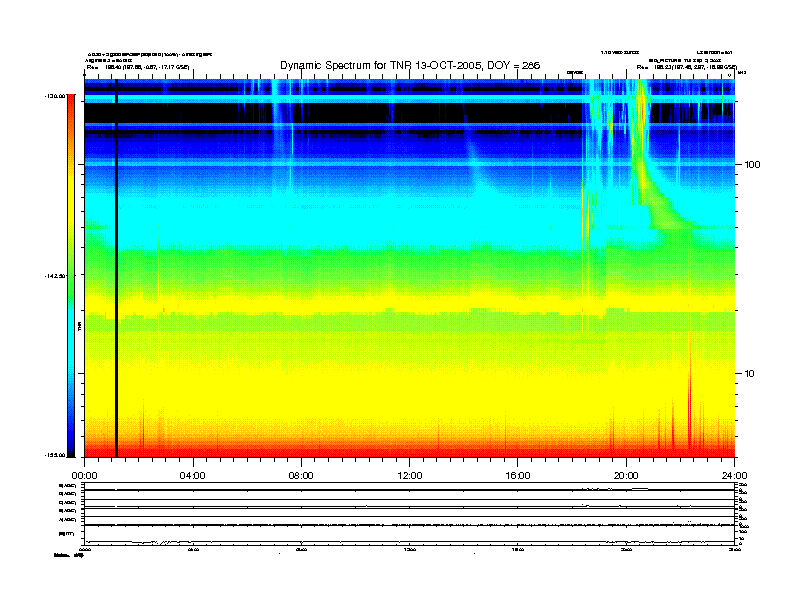Click the -142.50 colorbar middle label
Screen dimensions: 792x612
tap(55, 276)
